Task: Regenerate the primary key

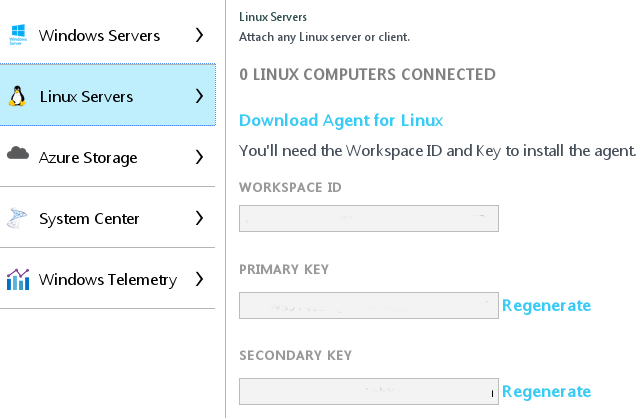Action: [547, 305]
